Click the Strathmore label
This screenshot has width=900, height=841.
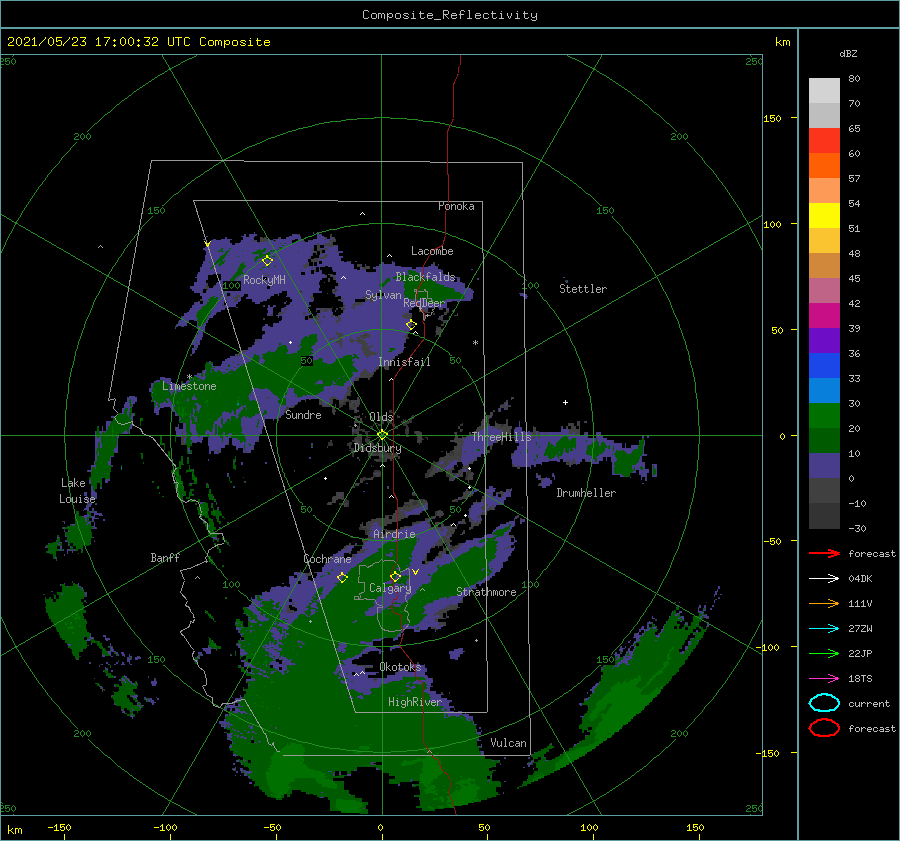click(486, 592)
